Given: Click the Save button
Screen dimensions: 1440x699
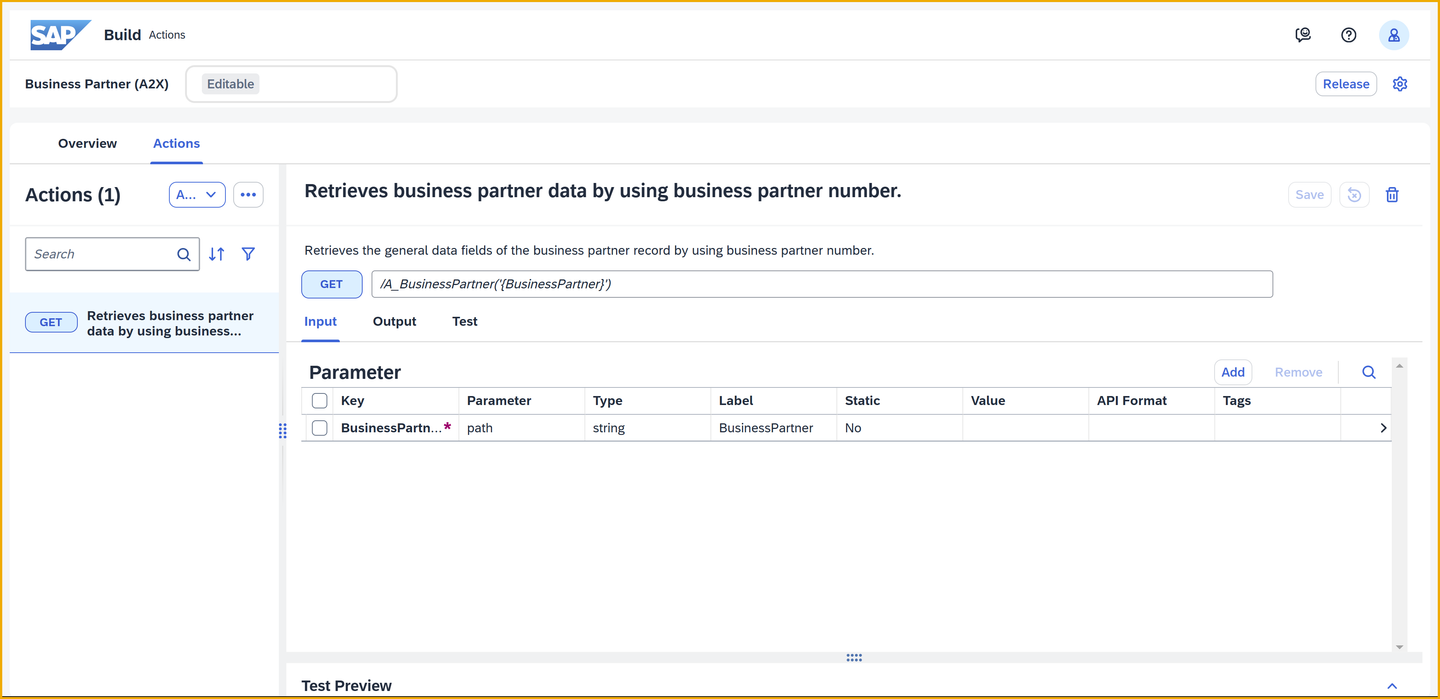Looking at the screenshot, I should 1310,195.
